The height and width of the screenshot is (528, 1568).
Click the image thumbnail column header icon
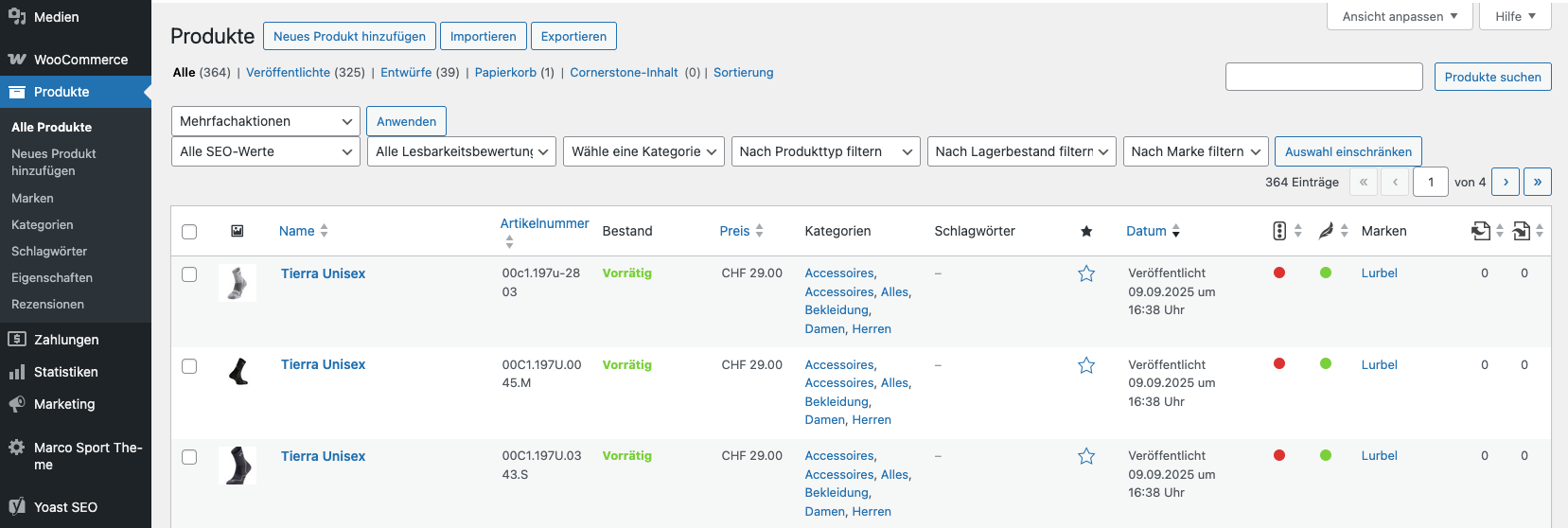click(238, 231)
